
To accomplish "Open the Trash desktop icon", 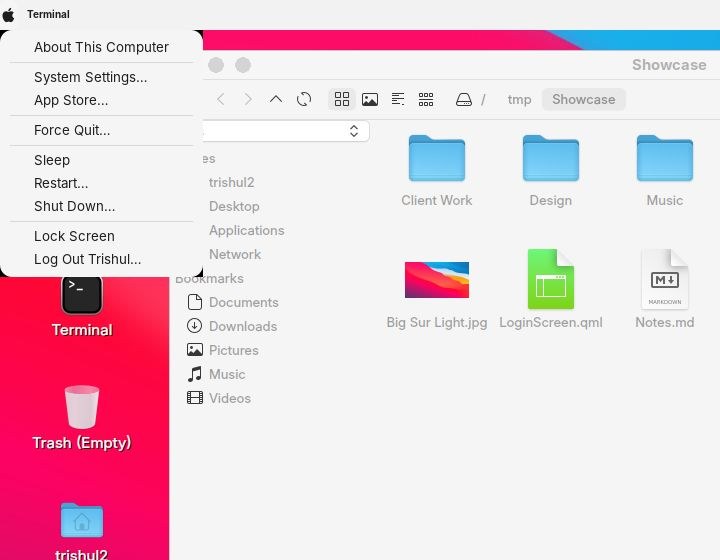I will click(82, 407).
